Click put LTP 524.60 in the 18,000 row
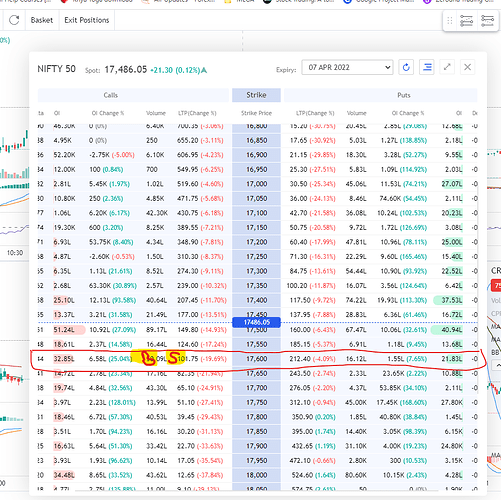501x500 pixels. point(302,475)
